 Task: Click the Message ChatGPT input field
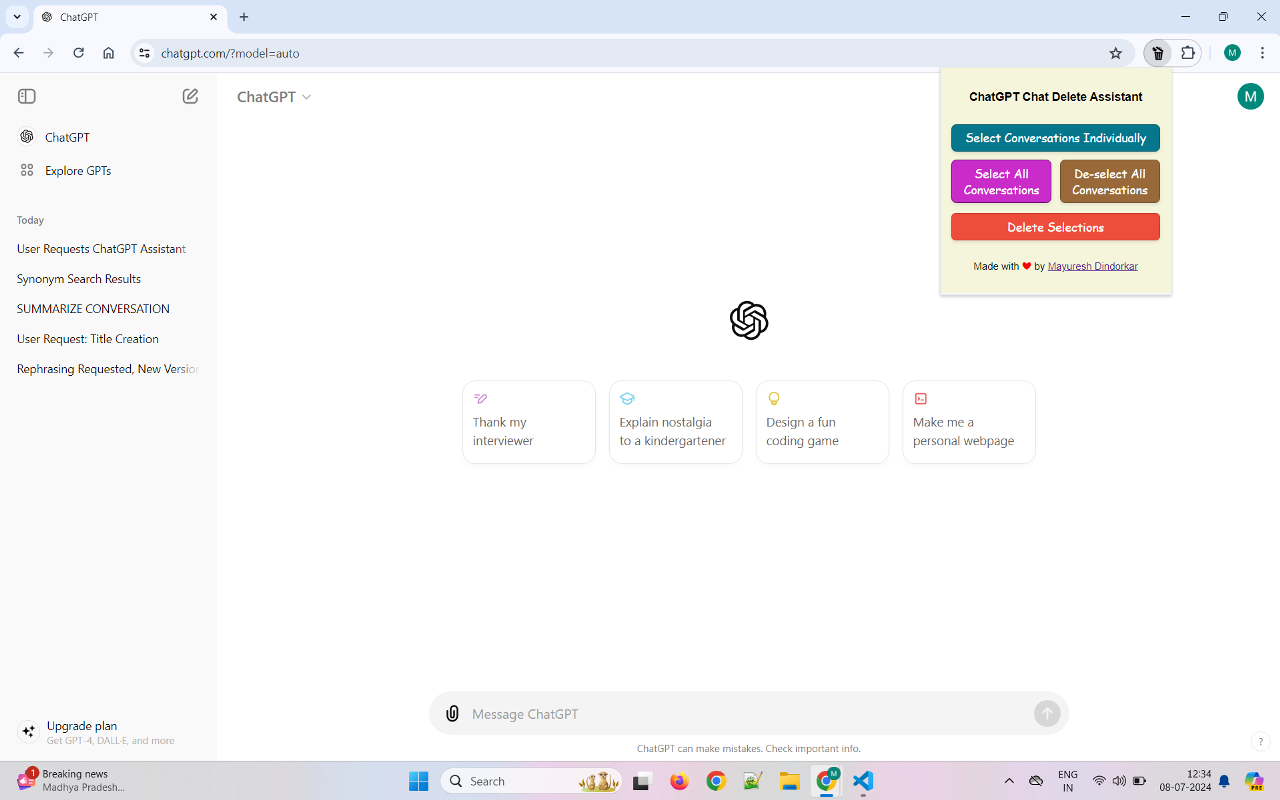click(x=749, y=713)
